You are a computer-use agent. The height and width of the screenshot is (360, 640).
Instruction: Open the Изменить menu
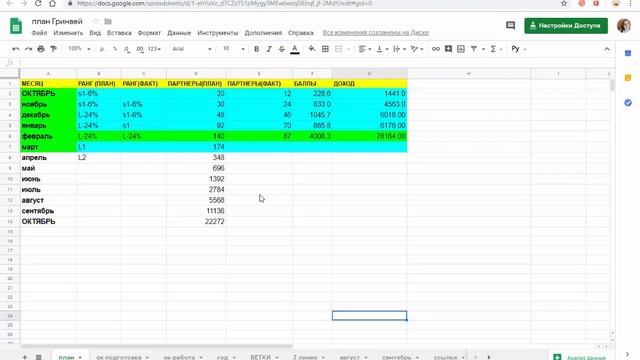[68, 33]
